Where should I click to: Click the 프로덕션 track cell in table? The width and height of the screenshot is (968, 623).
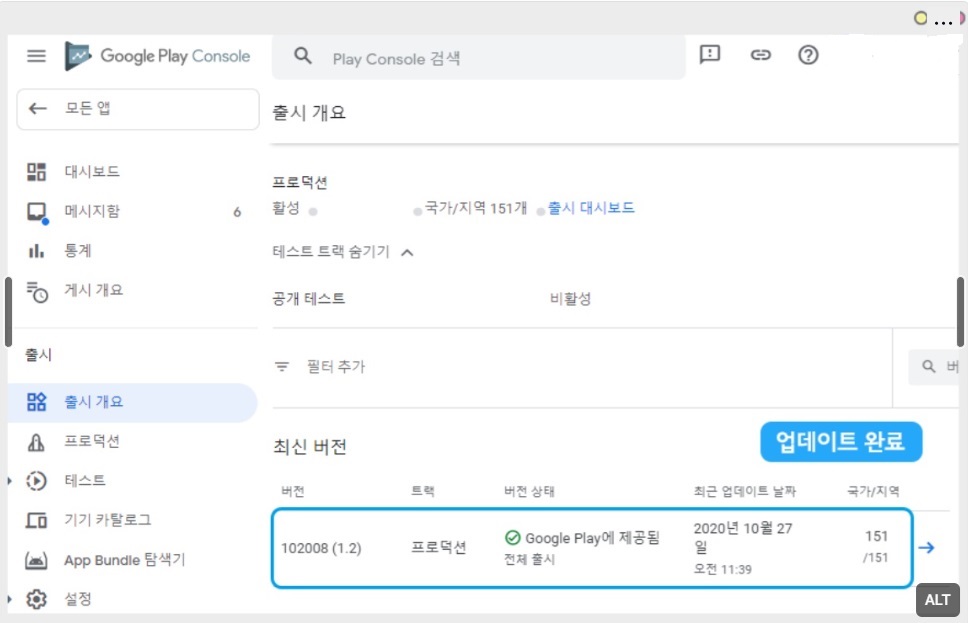point(439,548)
